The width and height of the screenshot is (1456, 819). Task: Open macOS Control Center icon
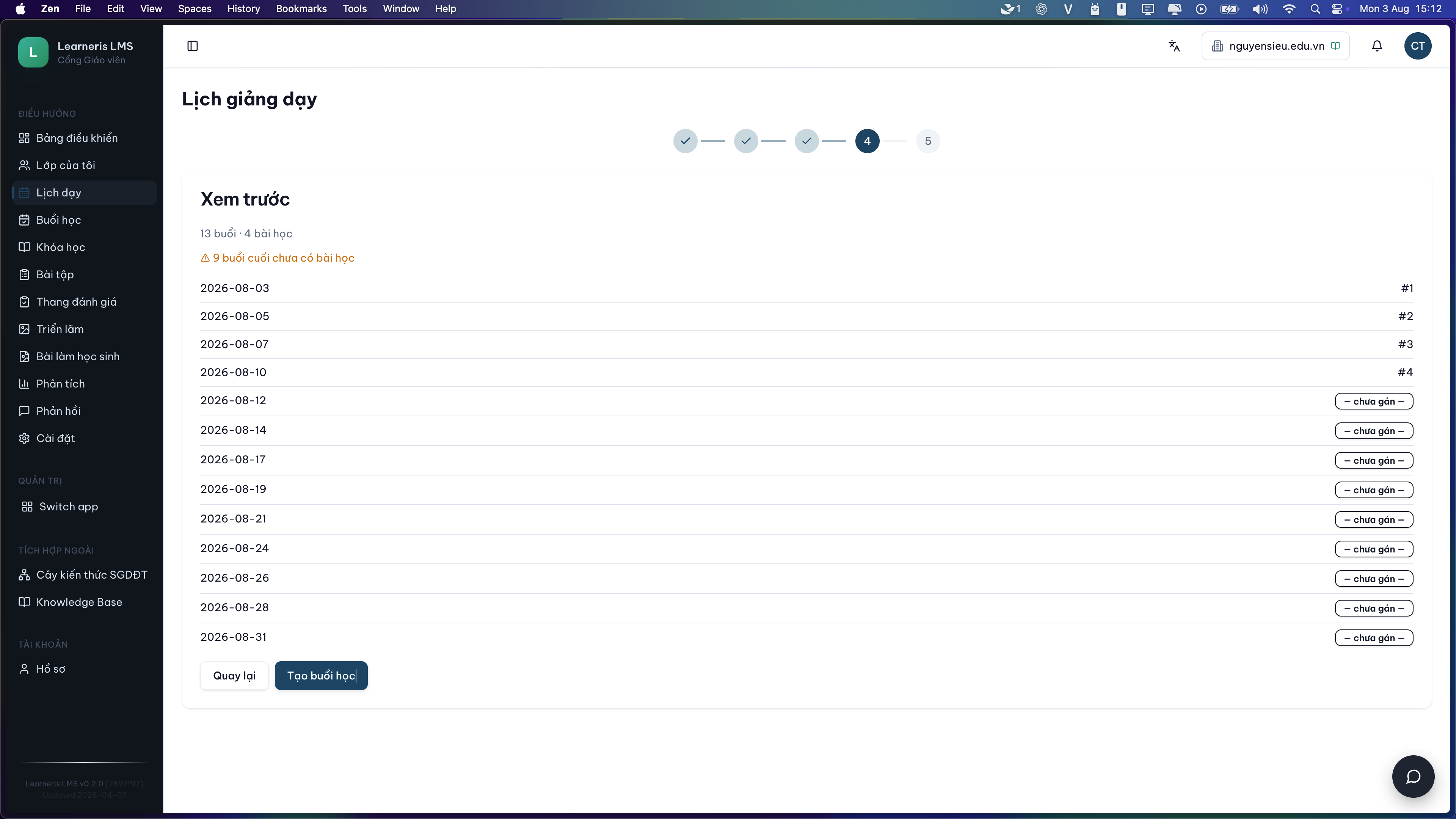click(1337, 8)
